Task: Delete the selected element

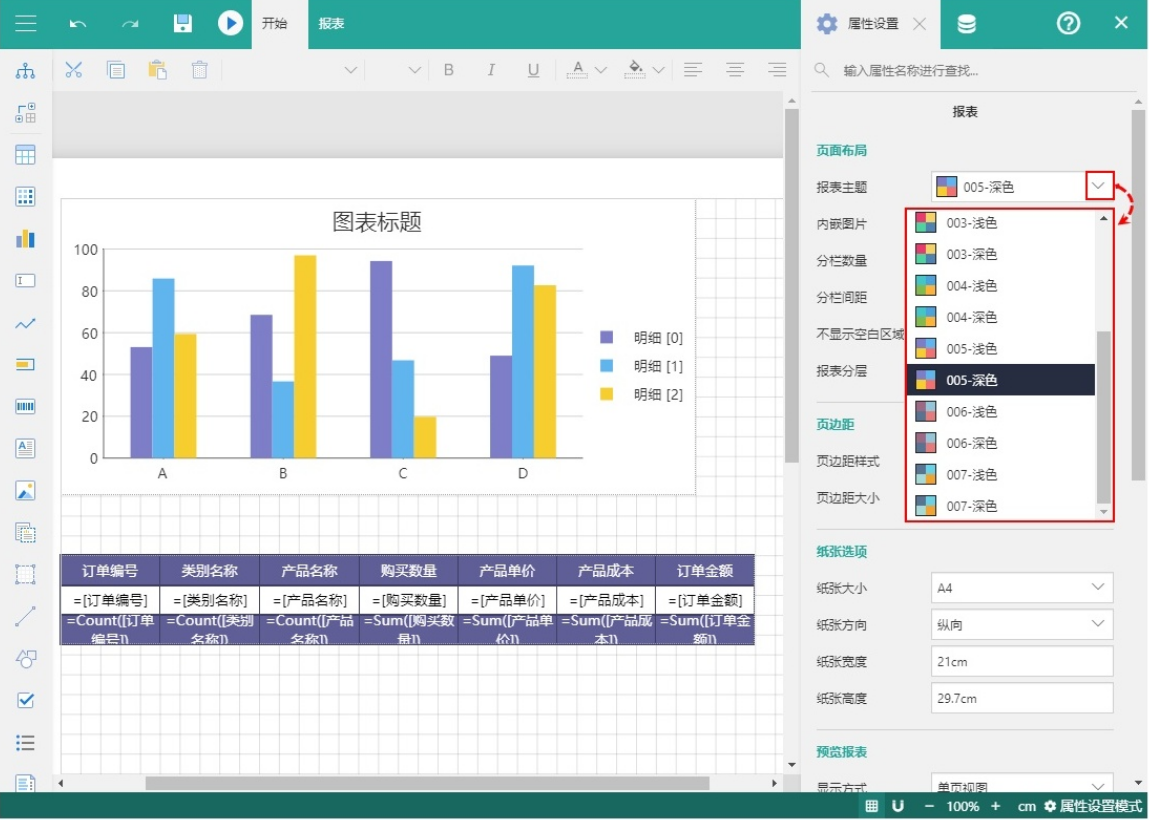Action: click(x=199, y=70)
